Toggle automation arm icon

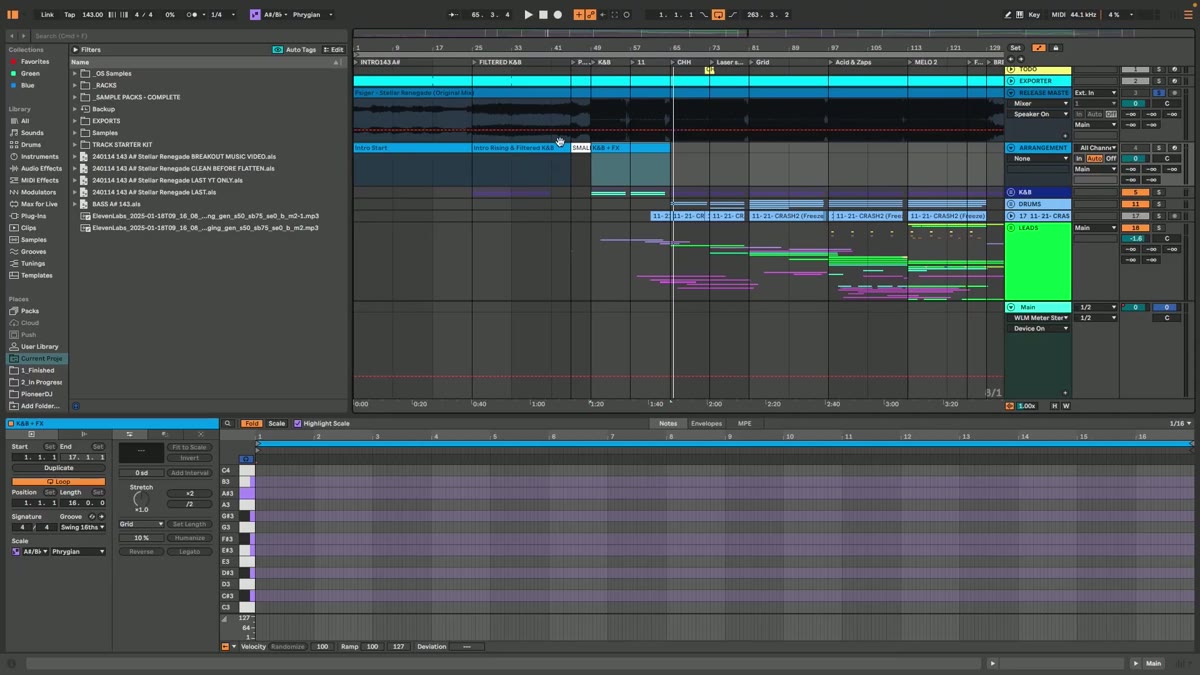[x=591, y=15]
